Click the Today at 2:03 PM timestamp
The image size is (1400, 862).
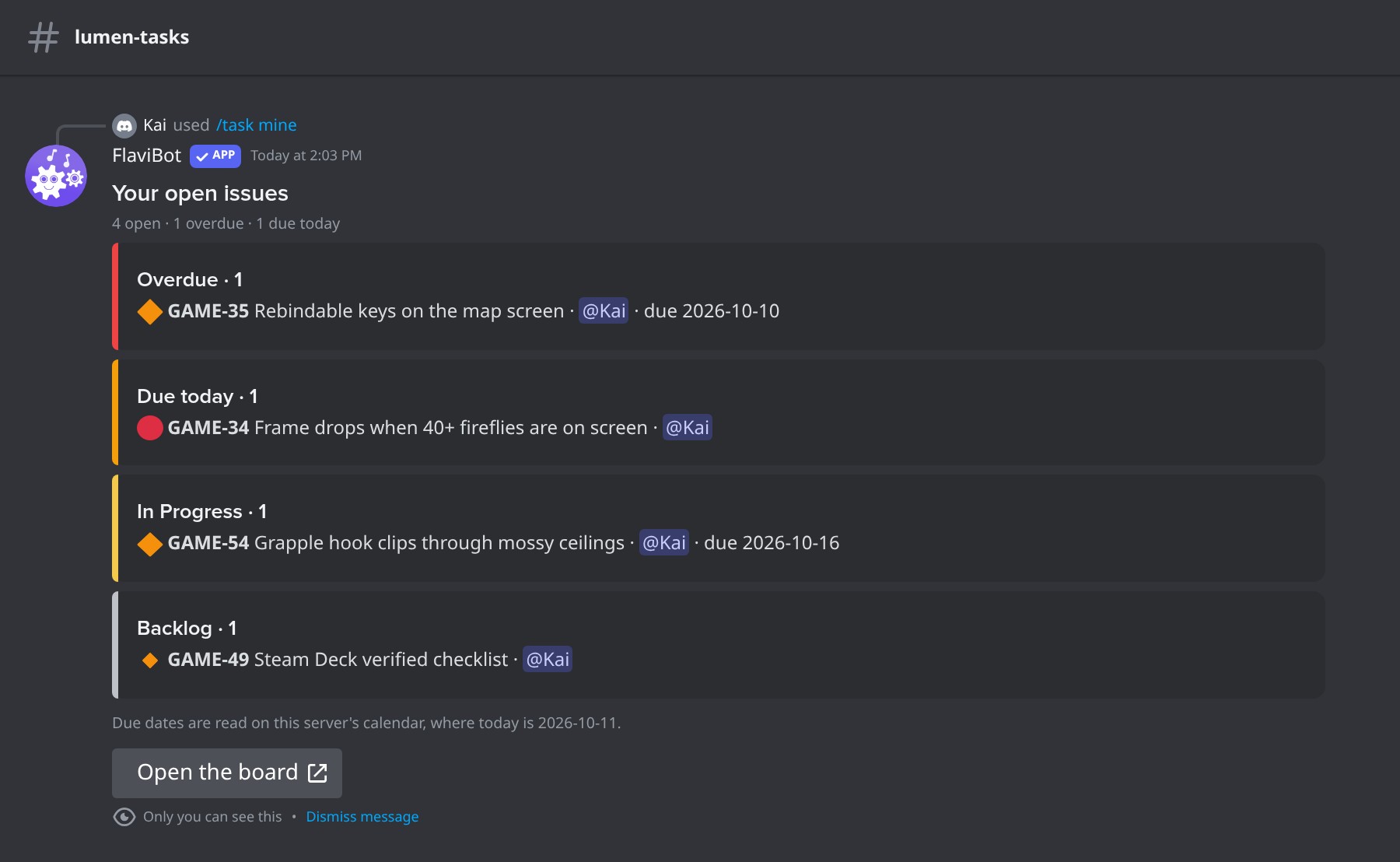point(306,156)
